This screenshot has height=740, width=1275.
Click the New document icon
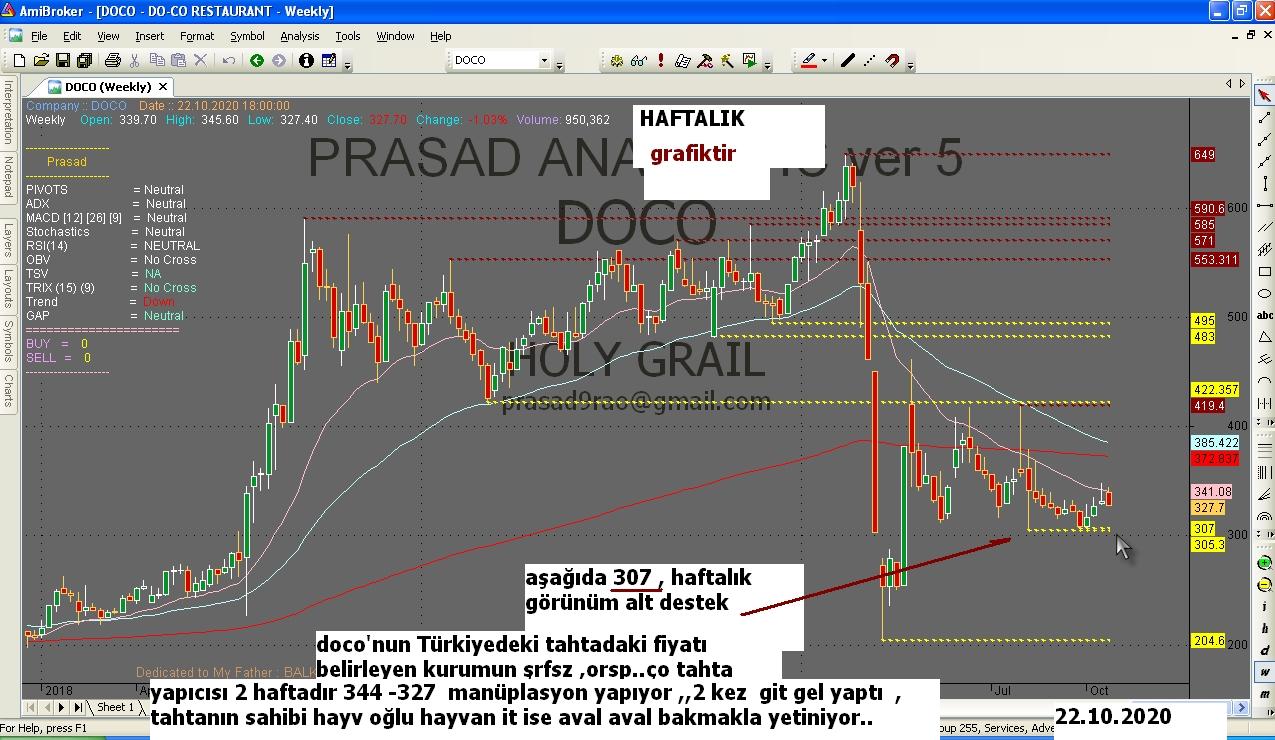(18, 61)
